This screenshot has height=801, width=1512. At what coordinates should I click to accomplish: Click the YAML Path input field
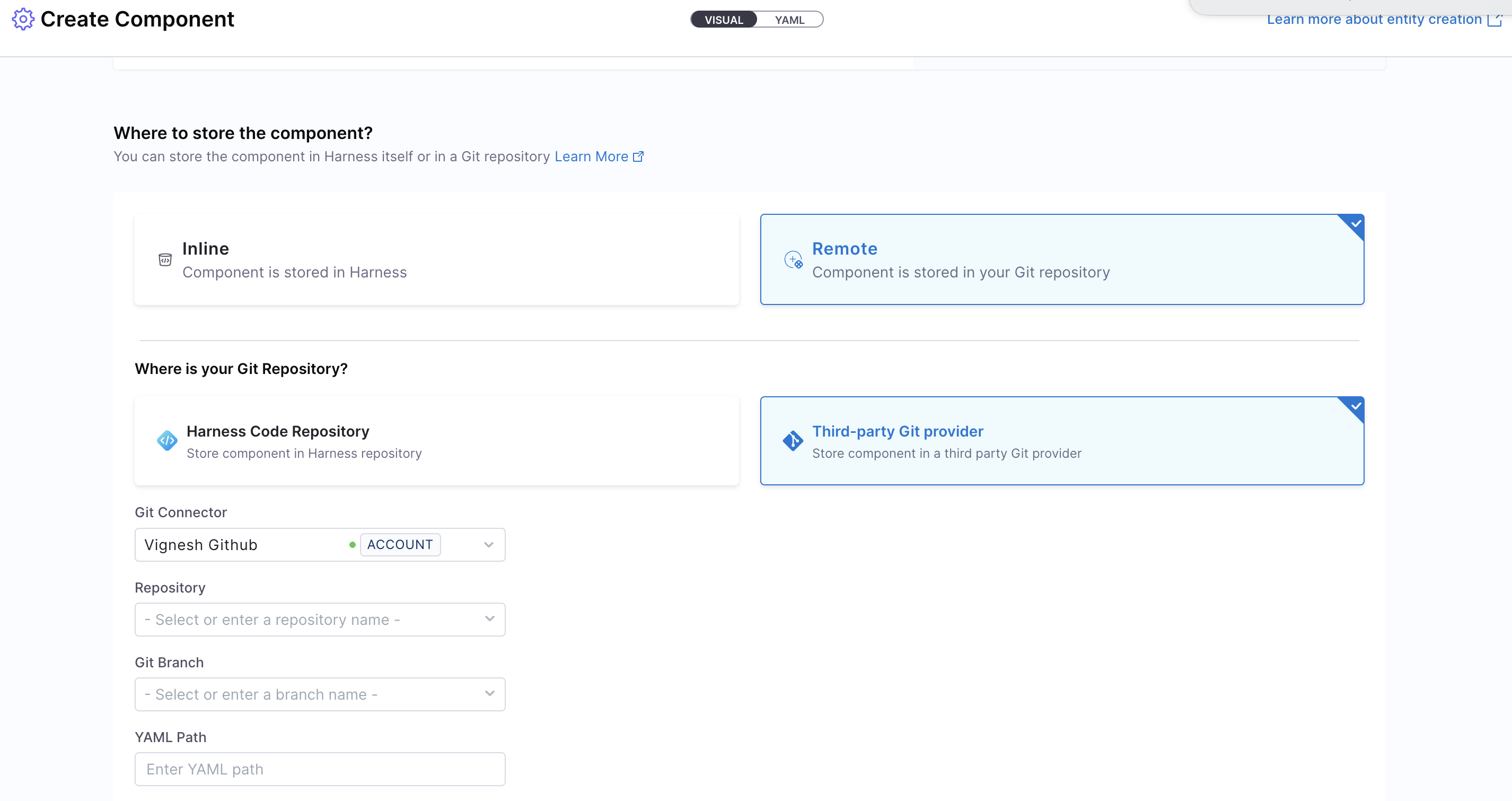[319, 769]
